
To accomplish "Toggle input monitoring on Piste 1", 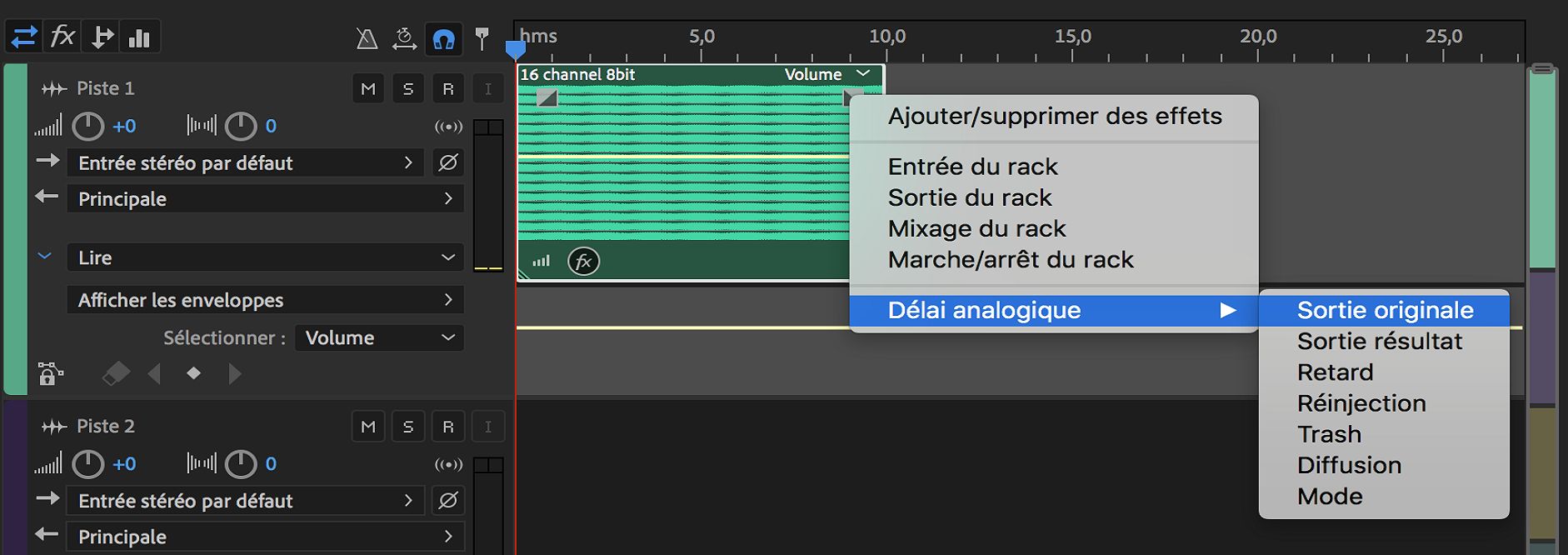I will click(488, 89).
